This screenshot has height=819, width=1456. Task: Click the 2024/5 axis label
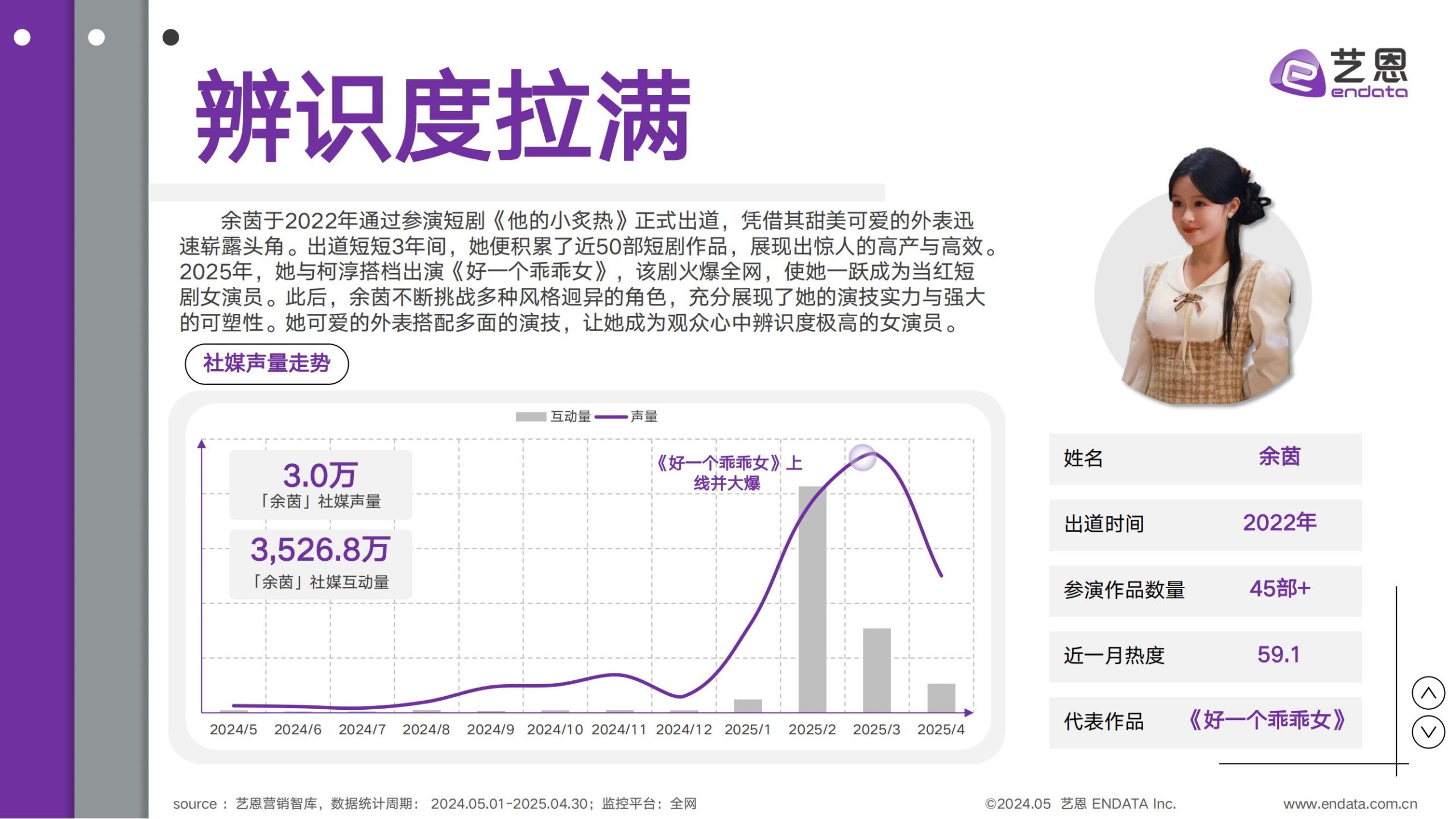233,730
